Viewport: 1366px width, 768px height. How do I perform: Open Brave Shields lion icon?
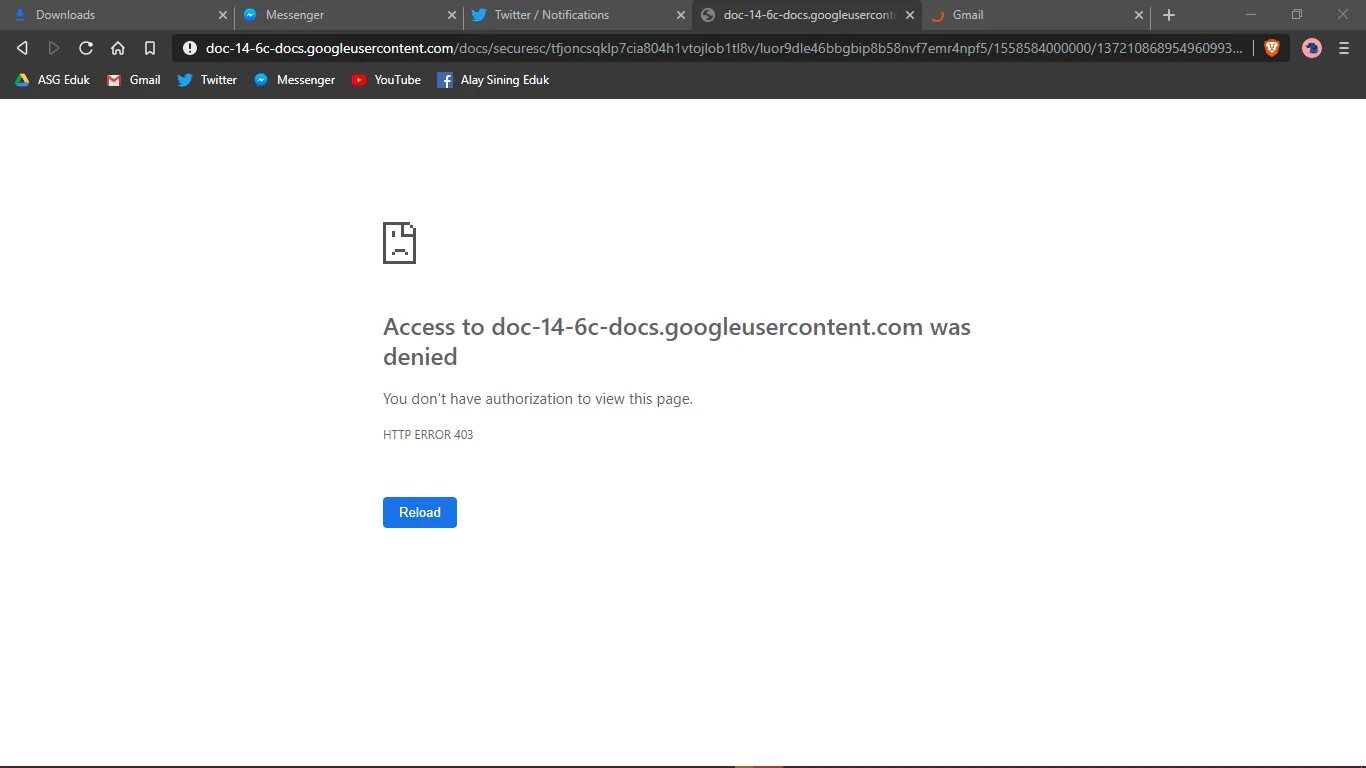pos(1272,48)
